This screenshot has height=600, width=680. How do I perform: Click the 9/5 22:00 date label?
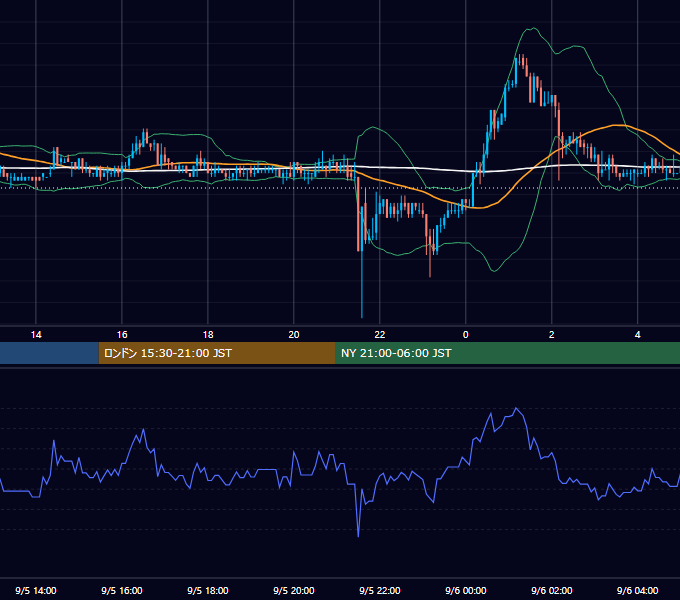pyautogui.click(x=379, y=590)
